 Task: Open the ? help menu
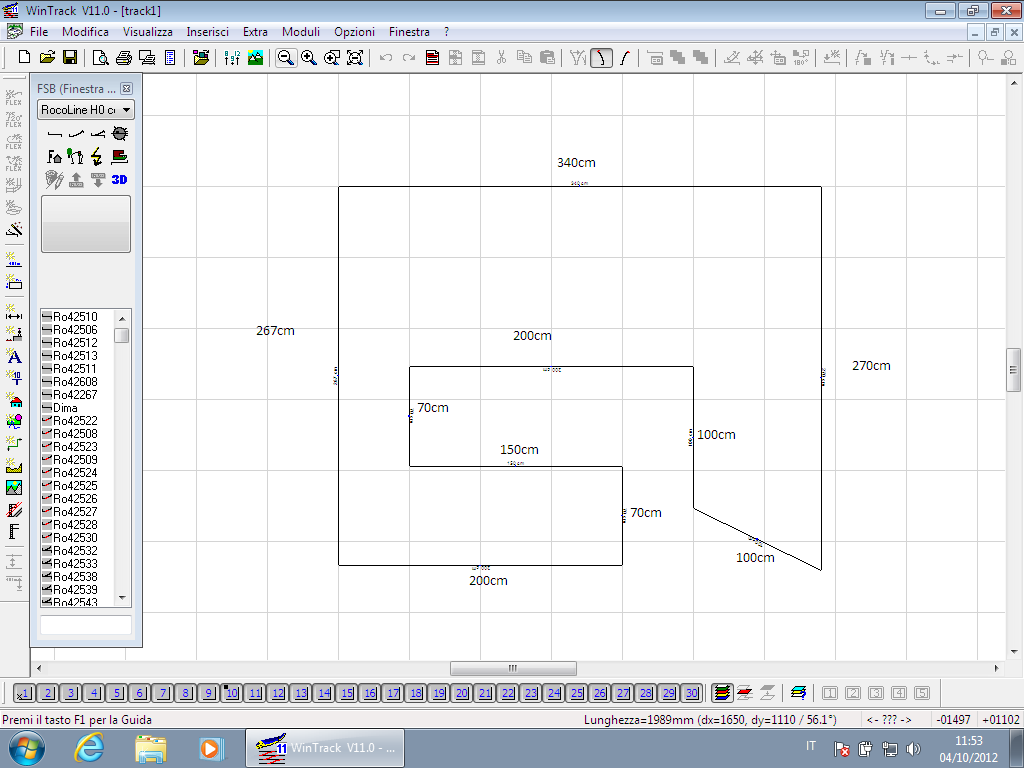(447, 31)
